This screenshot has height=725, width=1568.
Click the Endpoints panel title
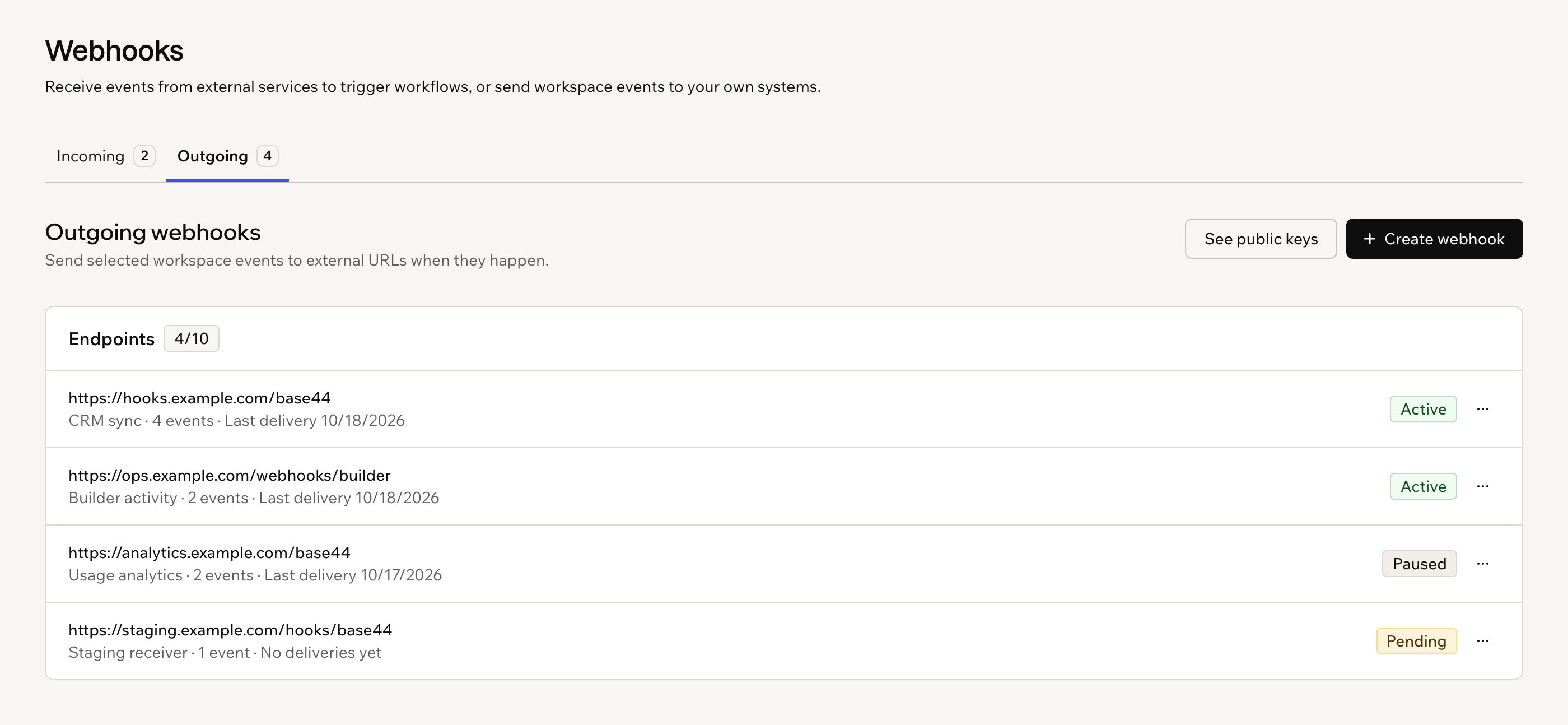[x=111, y=339]
